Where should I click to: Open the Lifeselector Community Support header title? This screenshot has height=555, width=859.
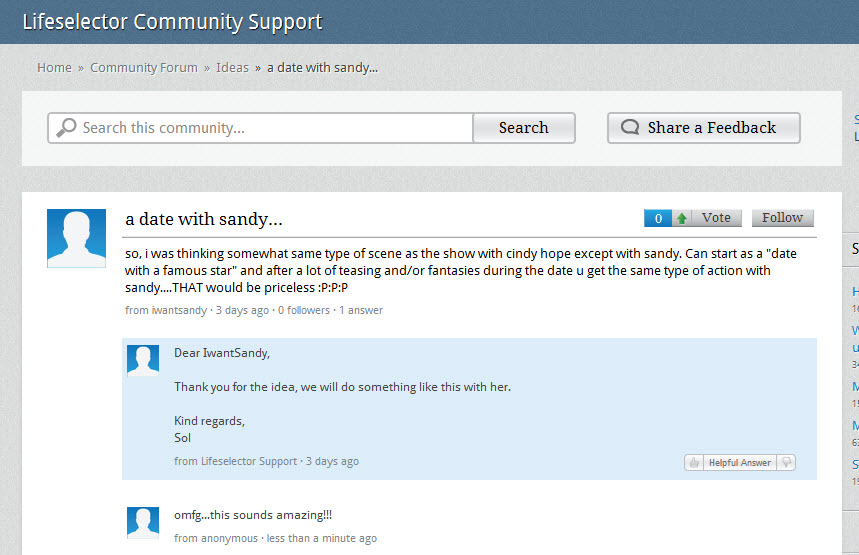(172, 22)
